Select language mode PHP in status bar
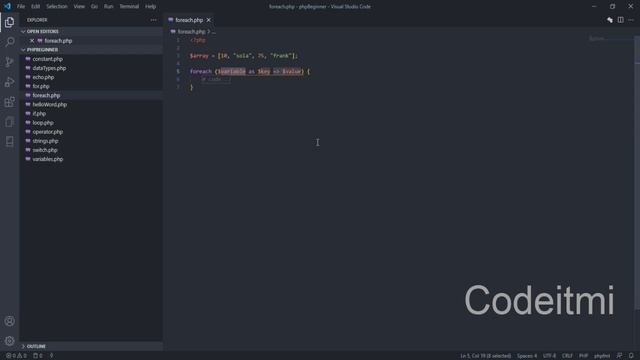This screenshot has width=640, height=360. pos(584,356)
